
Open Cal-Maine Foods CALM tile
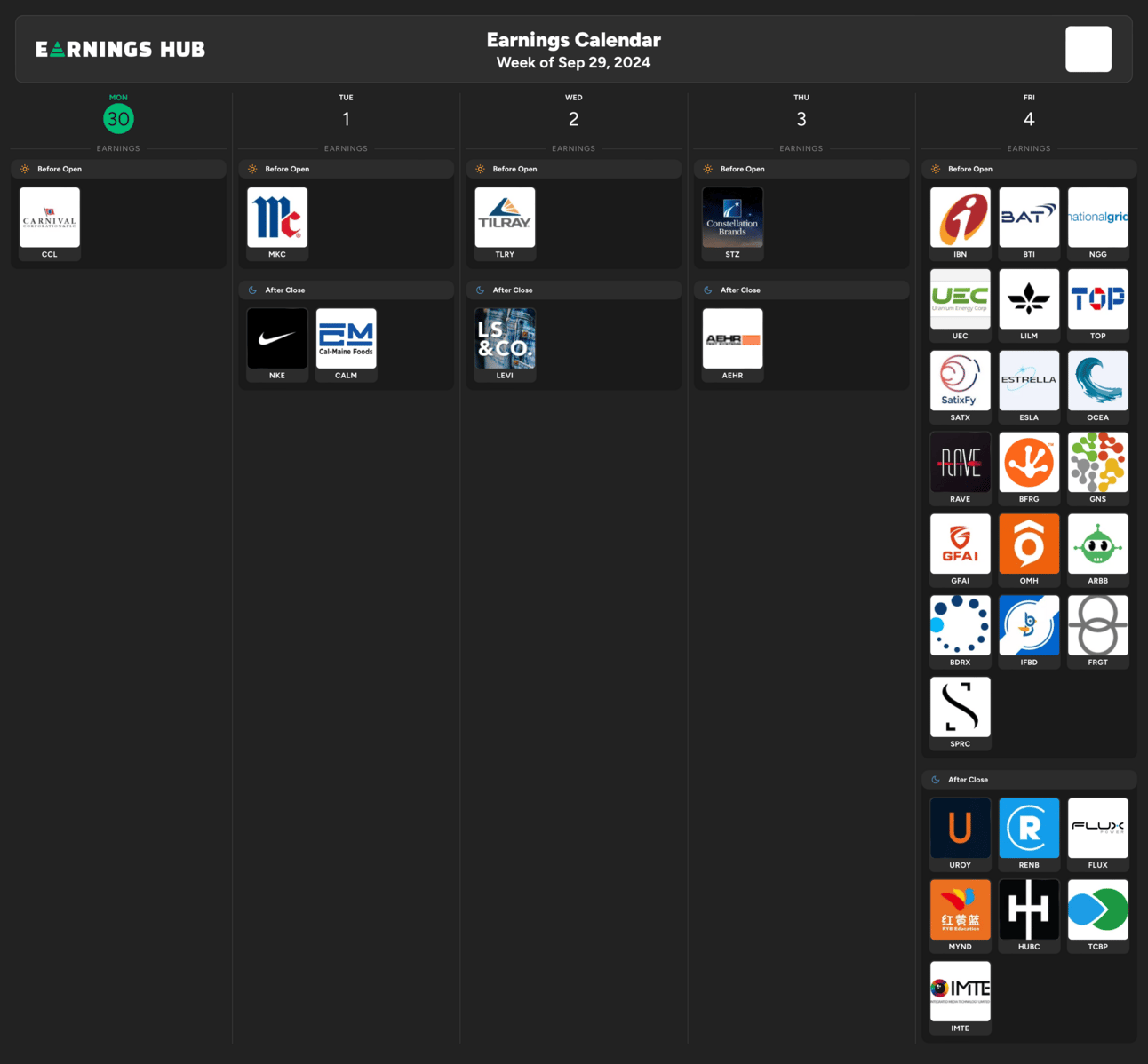[346, 345]
